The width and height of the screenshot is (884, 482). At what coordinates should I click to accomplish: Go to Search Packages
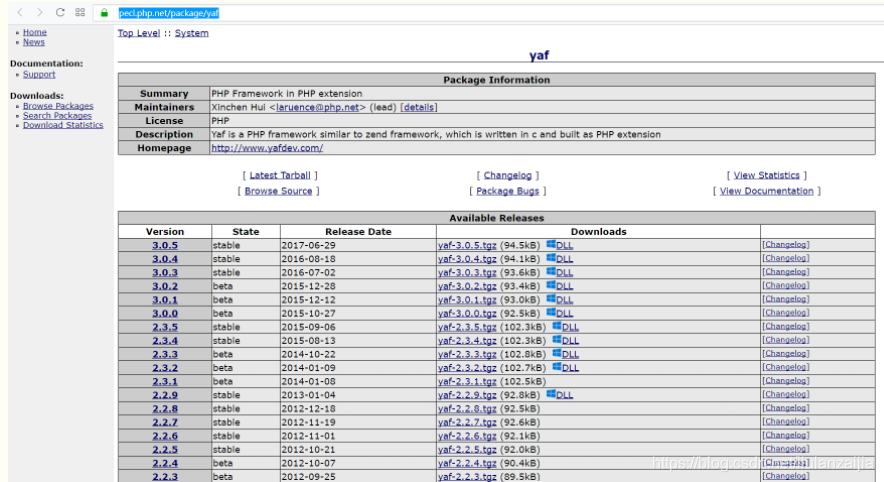tap(58, 116)
